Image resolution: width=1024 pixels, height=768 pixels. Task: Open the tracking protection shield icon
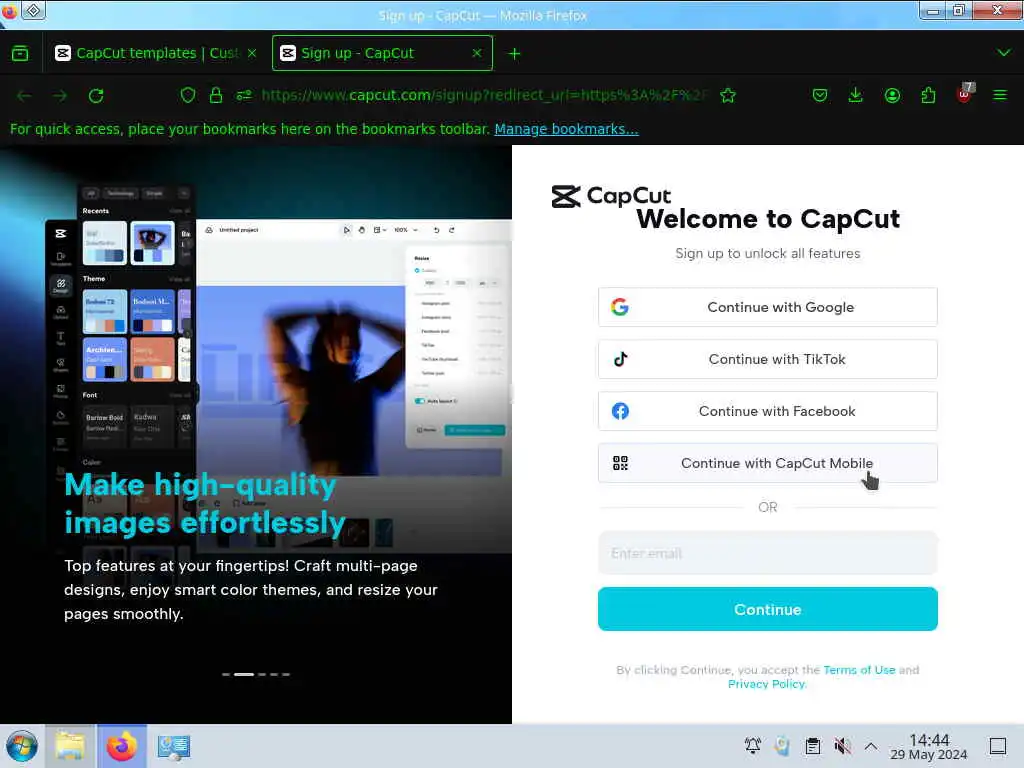[x=188, y=95]
